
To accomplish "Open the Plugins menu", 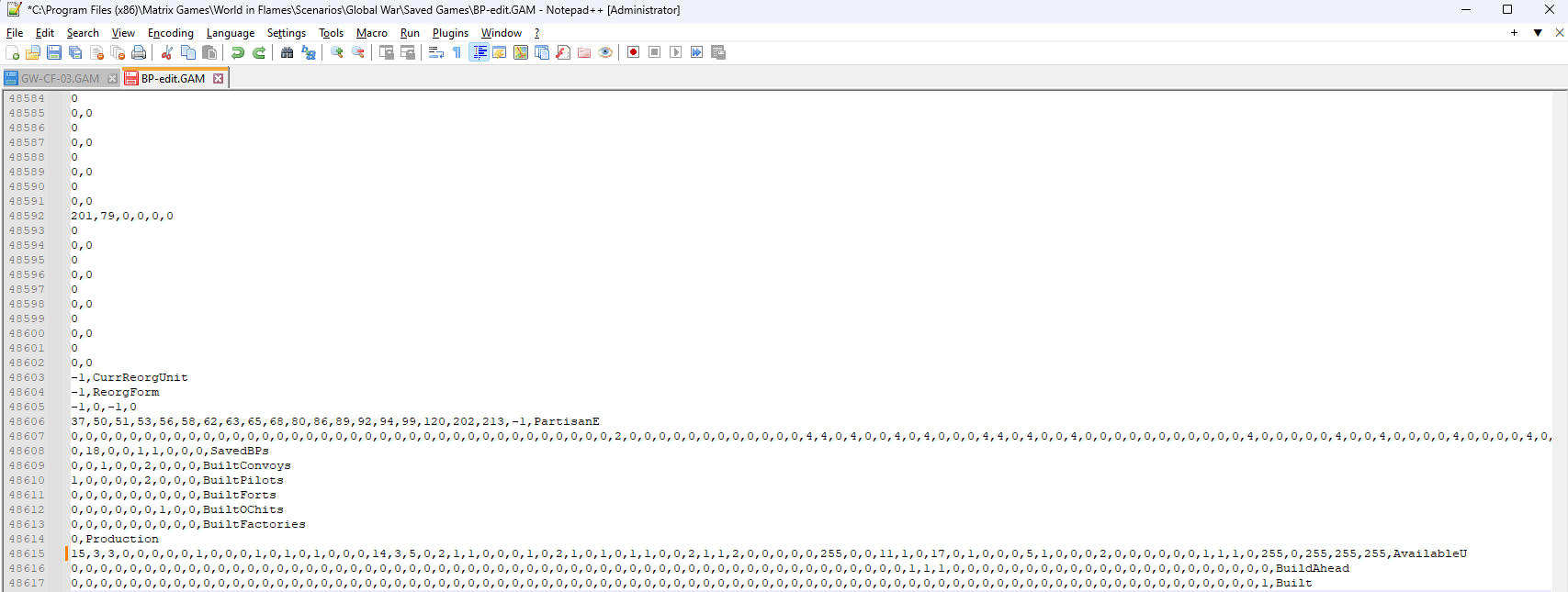I will tap(451, 33).
